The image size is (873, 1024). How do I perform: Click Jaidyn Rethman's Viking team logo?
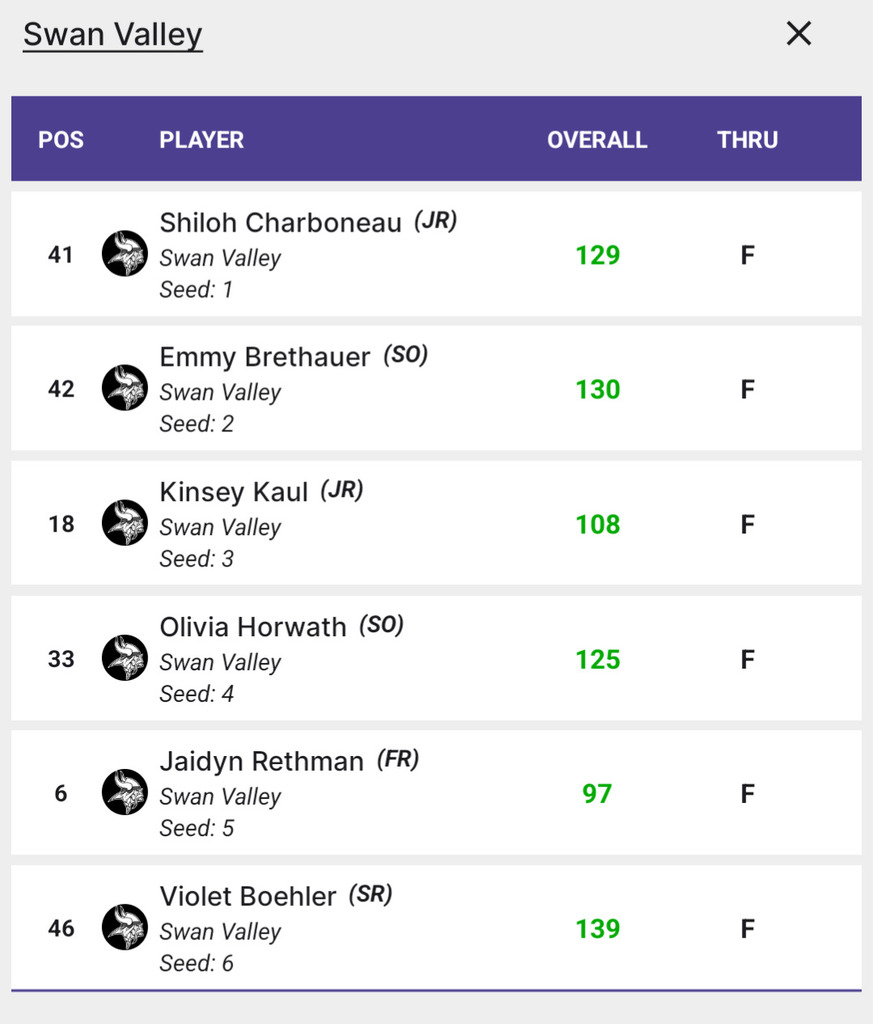(125, 792)
